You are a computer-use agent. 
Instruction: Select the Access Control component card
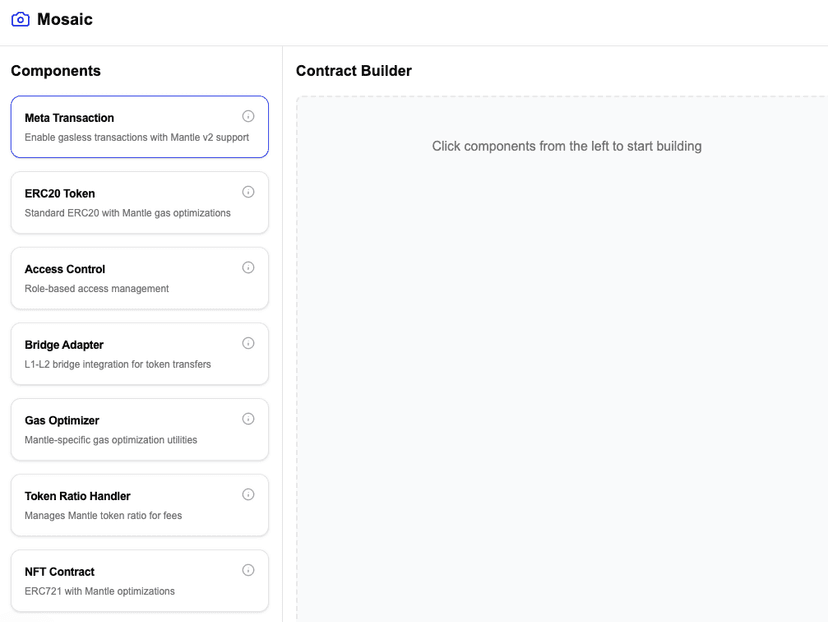pyautogui.click(x=140, y=278)
